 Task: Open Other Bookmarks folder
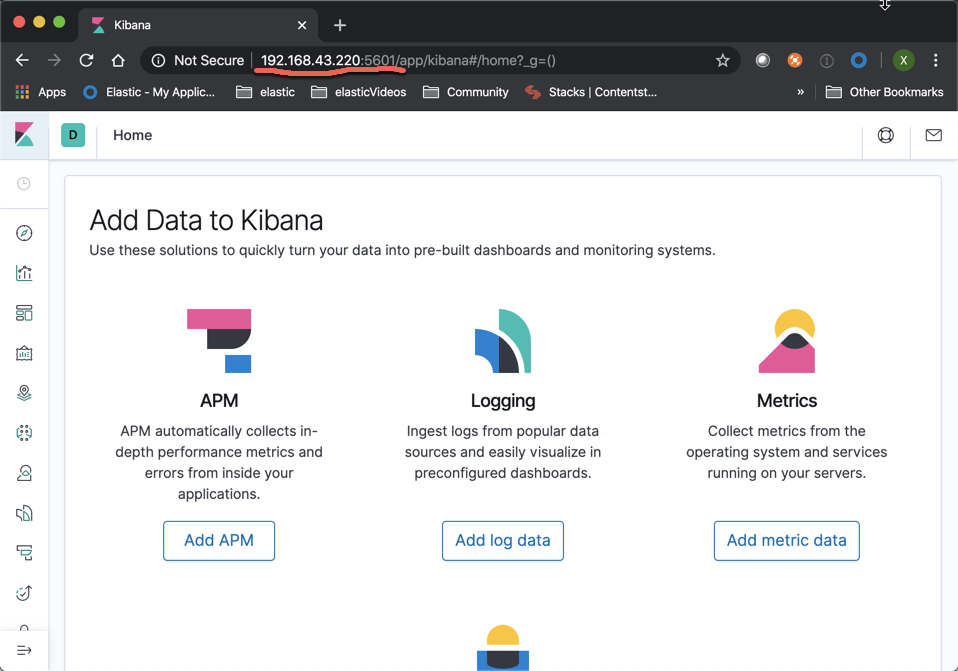point(884,92)
